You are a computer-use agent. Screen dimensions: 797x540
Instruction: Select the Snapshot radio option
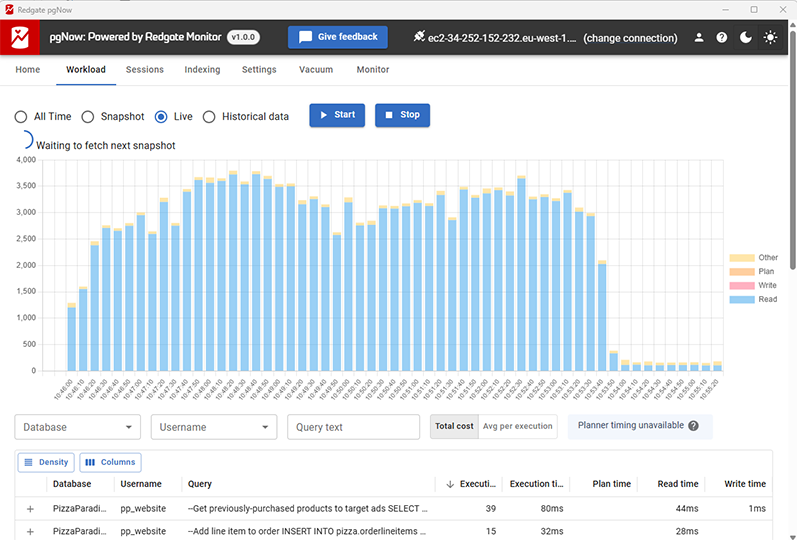click(88, 117)
